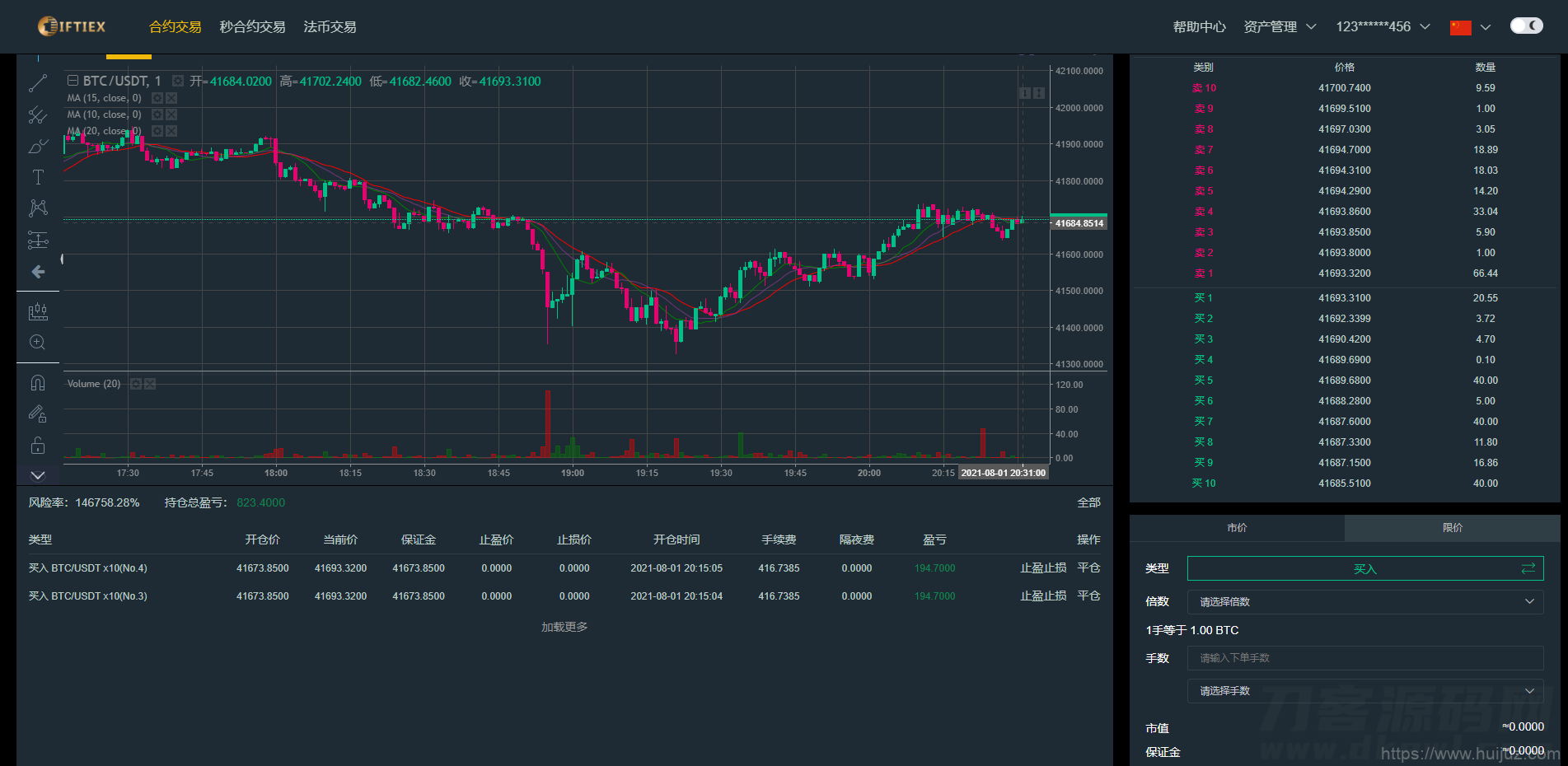Click sell order 卖 5 row
Viewport: 1568px width, 766px height.
click(1345, 191)
